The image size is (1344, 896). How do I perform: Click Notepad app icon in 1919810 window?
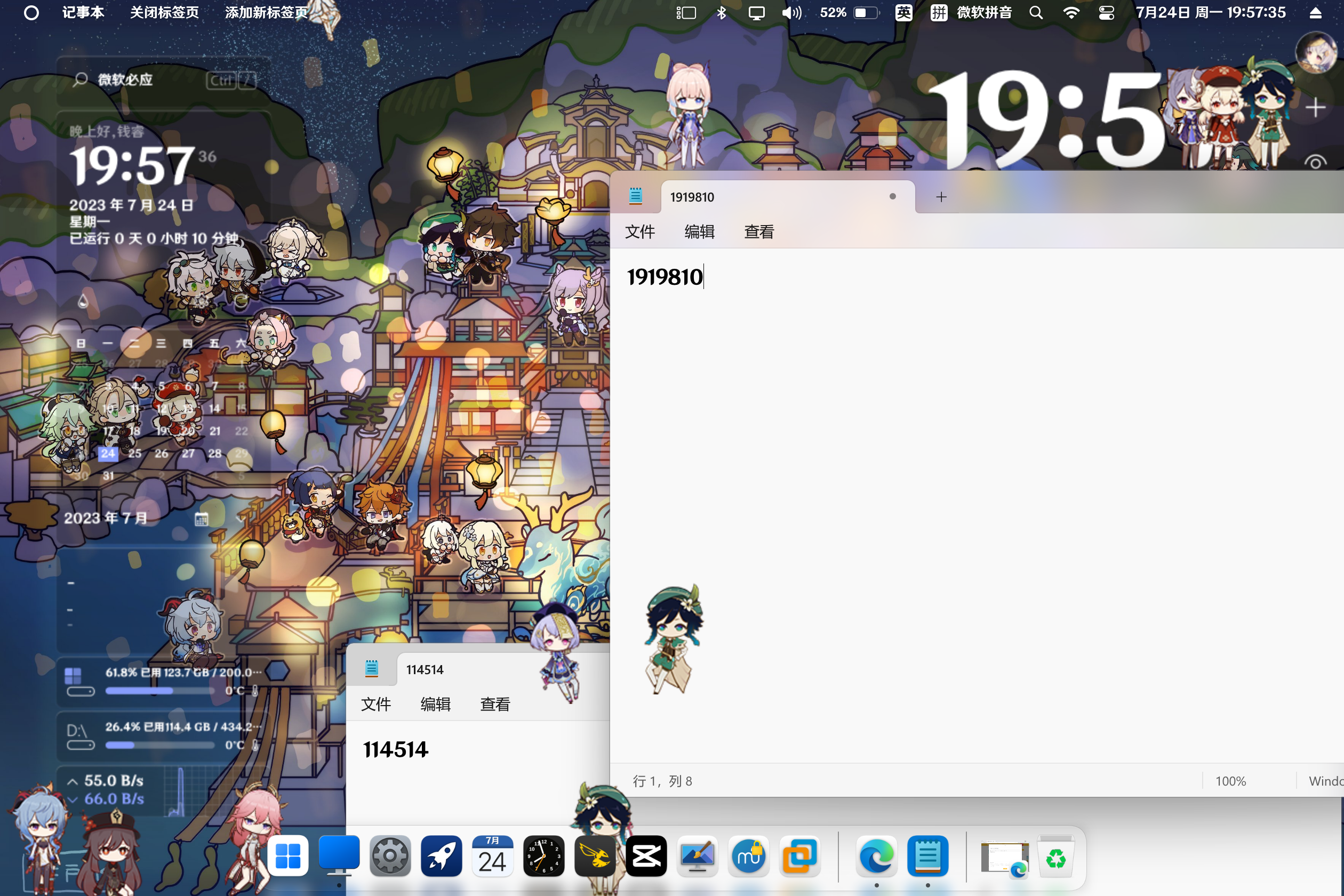tap(635, 197)
